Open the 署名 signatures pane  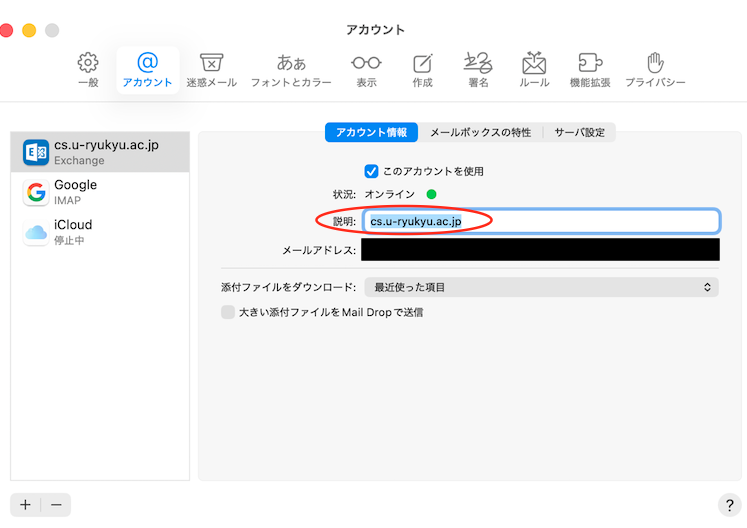478,70
